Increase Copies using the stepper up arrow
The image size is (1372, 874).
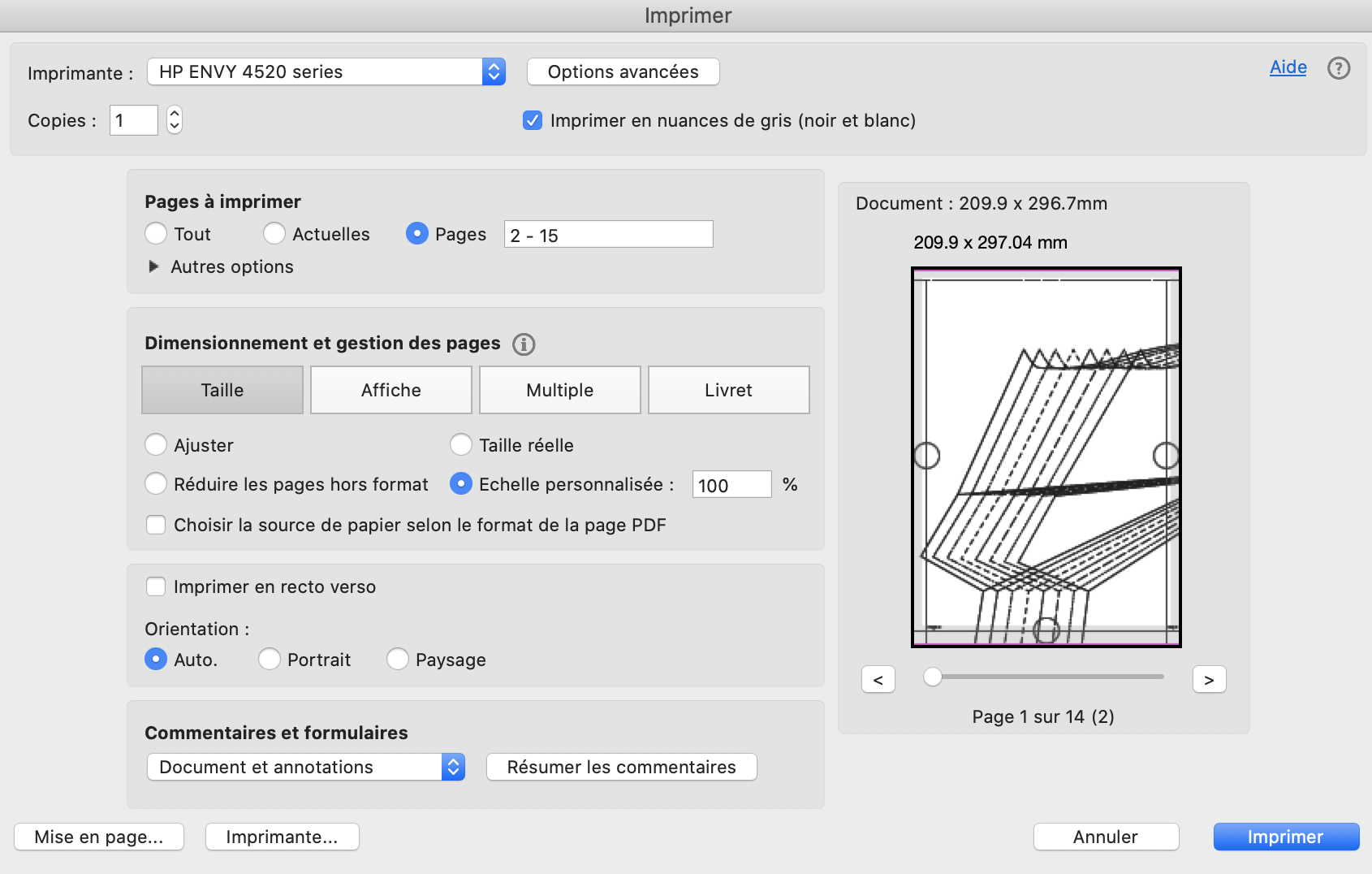coord(174,113)
